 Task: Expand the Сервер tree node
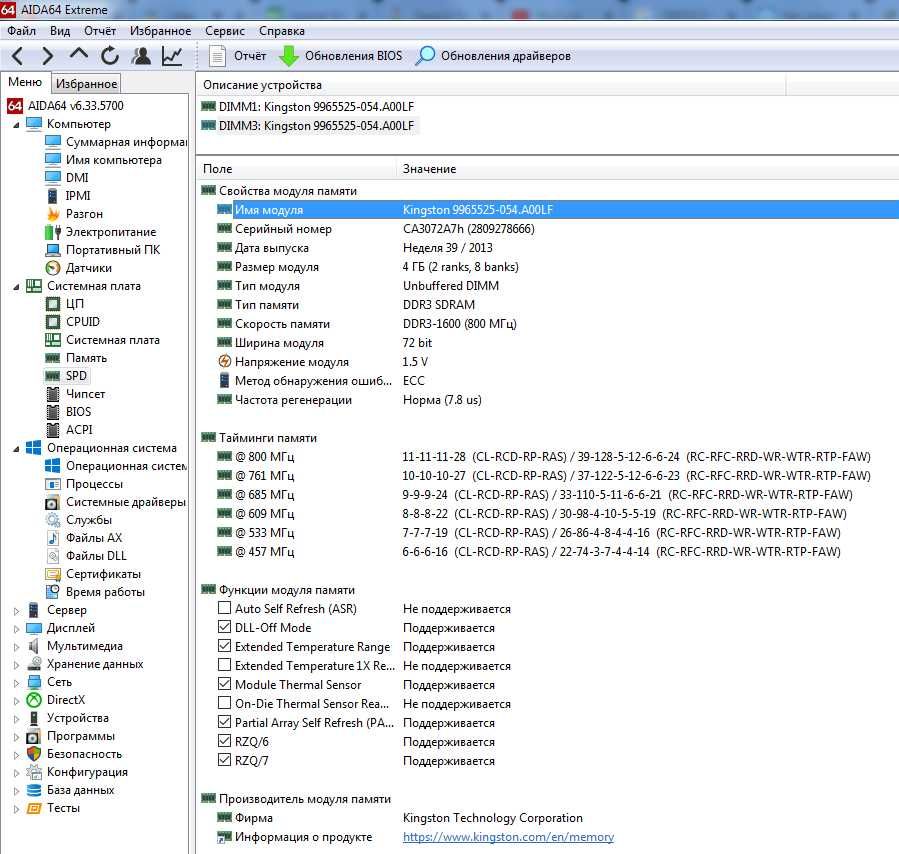[x=17, y=611]
